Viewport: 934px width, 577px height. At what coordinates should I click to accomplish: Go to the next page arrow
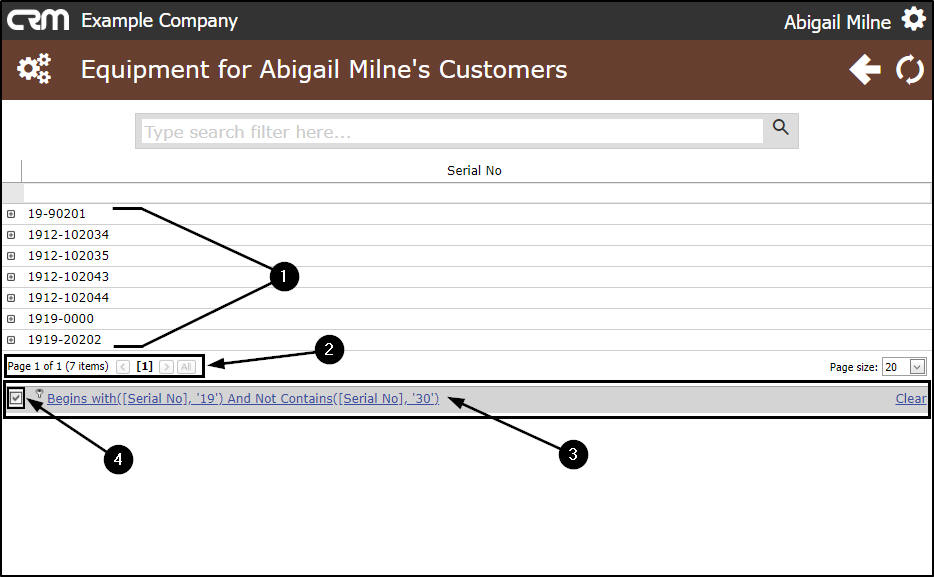pos(167,367)
